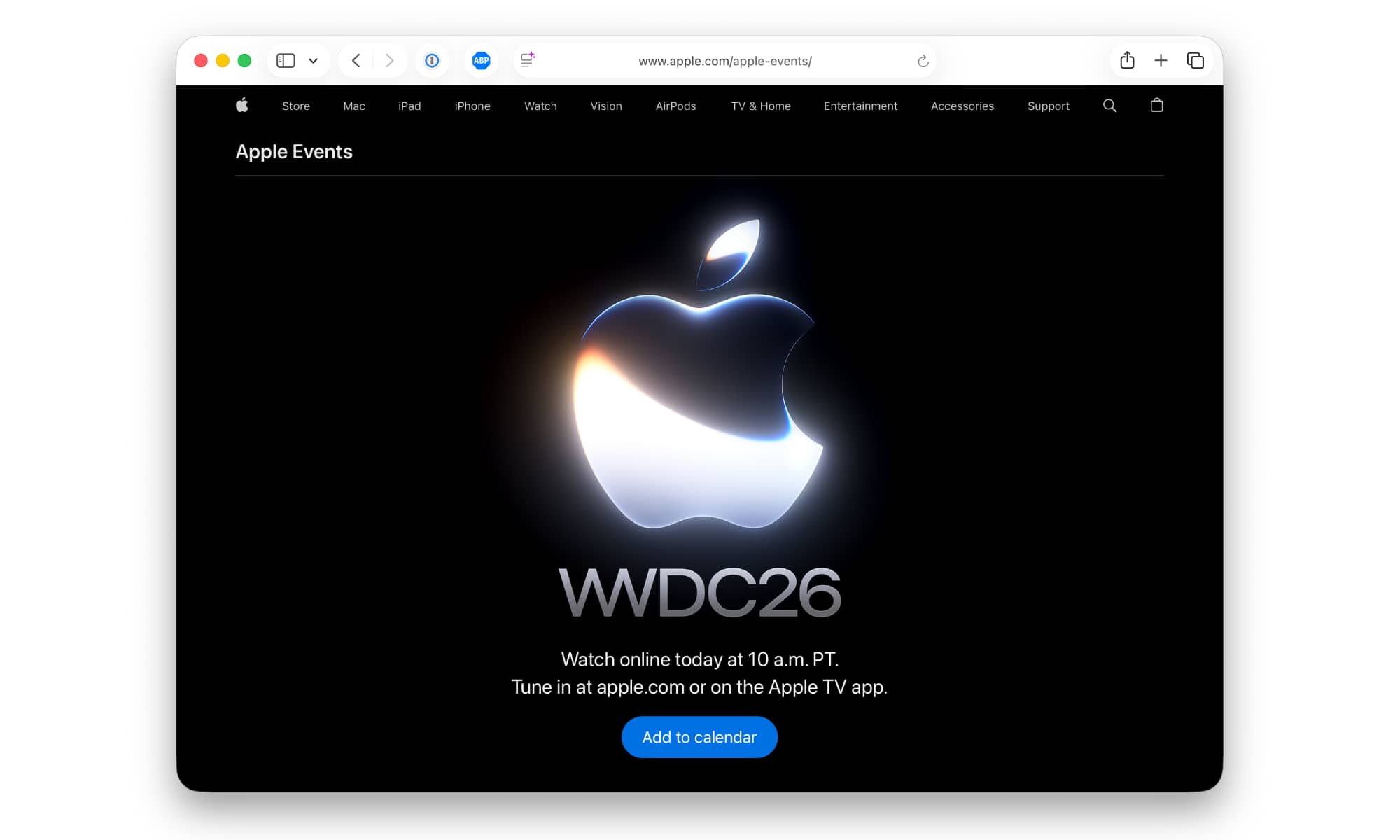This screenshot has height=840, width=1400.
Task: Open the Apple logo home link
Action: (x=242, y=106)
